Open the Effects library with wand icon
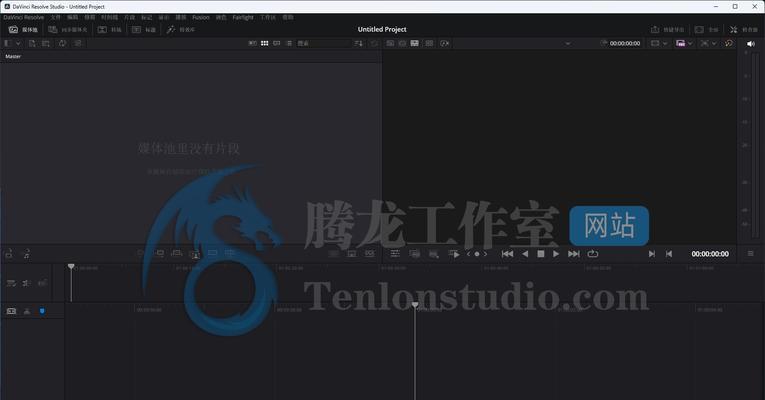The image size is (765, 400). [181, 30]
